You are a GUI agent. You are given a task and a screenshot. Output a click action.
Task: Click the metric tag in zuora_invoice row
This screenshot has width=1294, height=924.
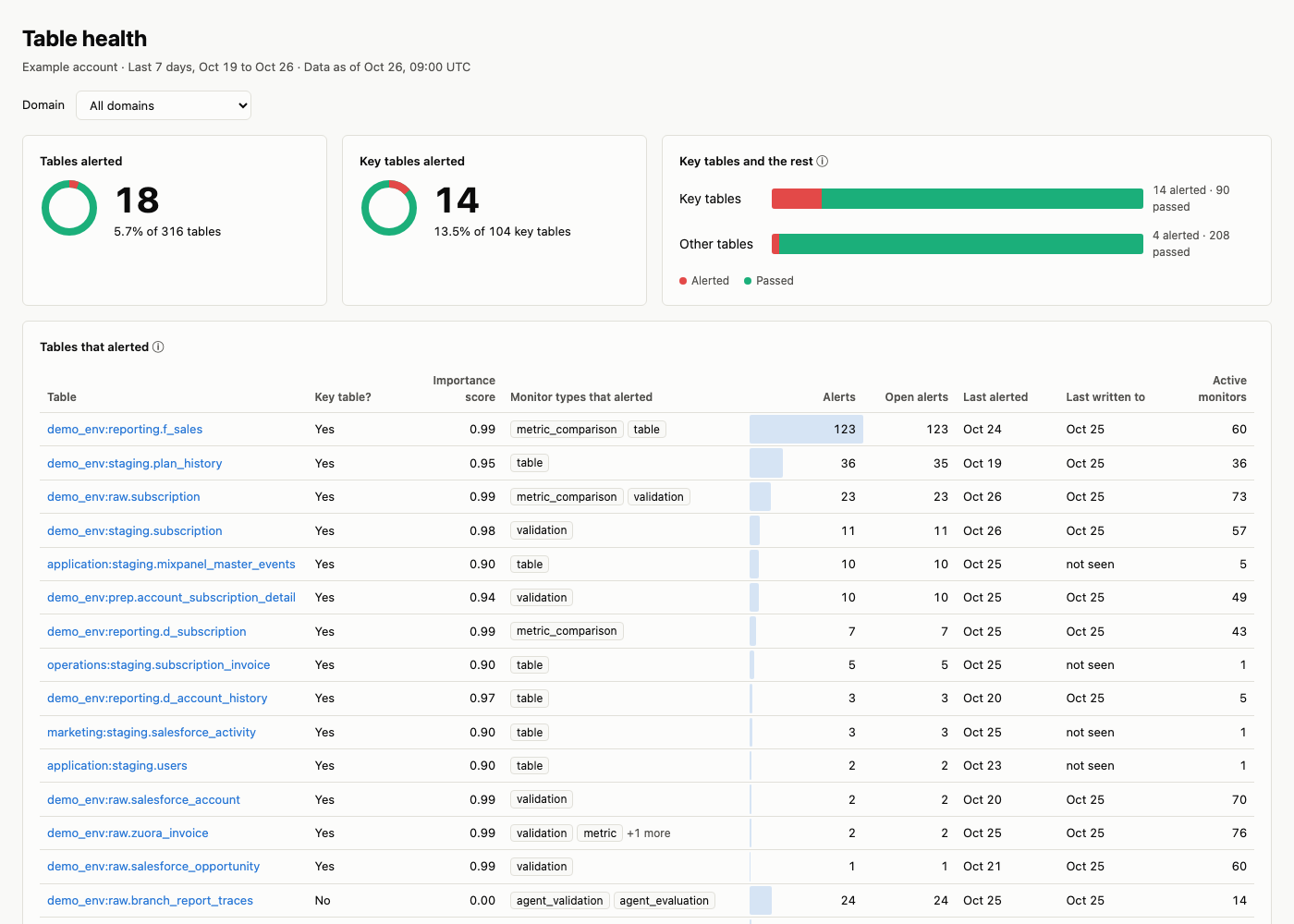coord(600,833)
